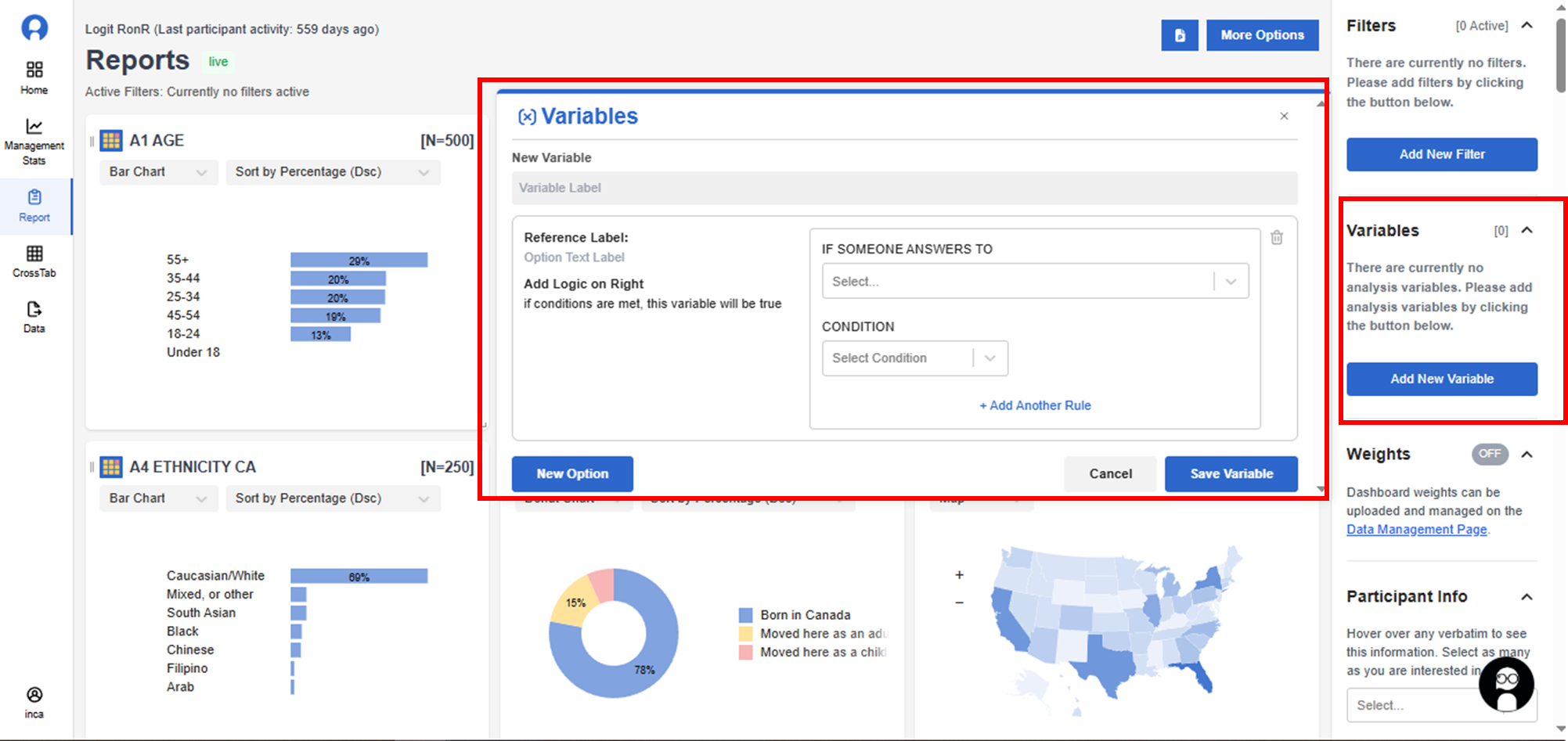The height and width of the screenshot is (741, 1568).
Task: Go to CrossTab in sidebar
Action: tap(34, 261)
